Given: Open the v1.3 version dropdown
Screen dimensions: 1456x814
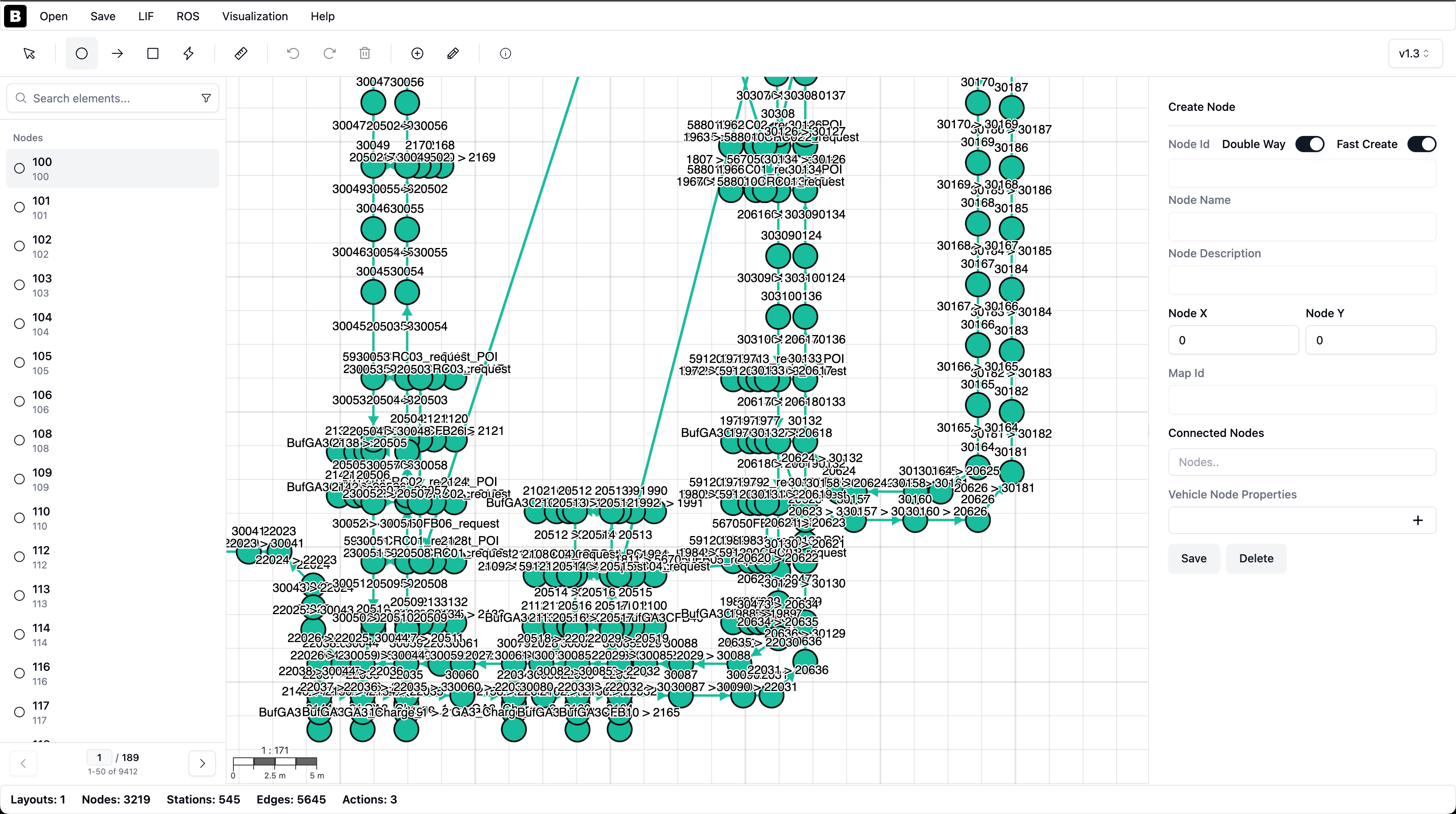Looking at the screenshot, I should click(1415, 53).
